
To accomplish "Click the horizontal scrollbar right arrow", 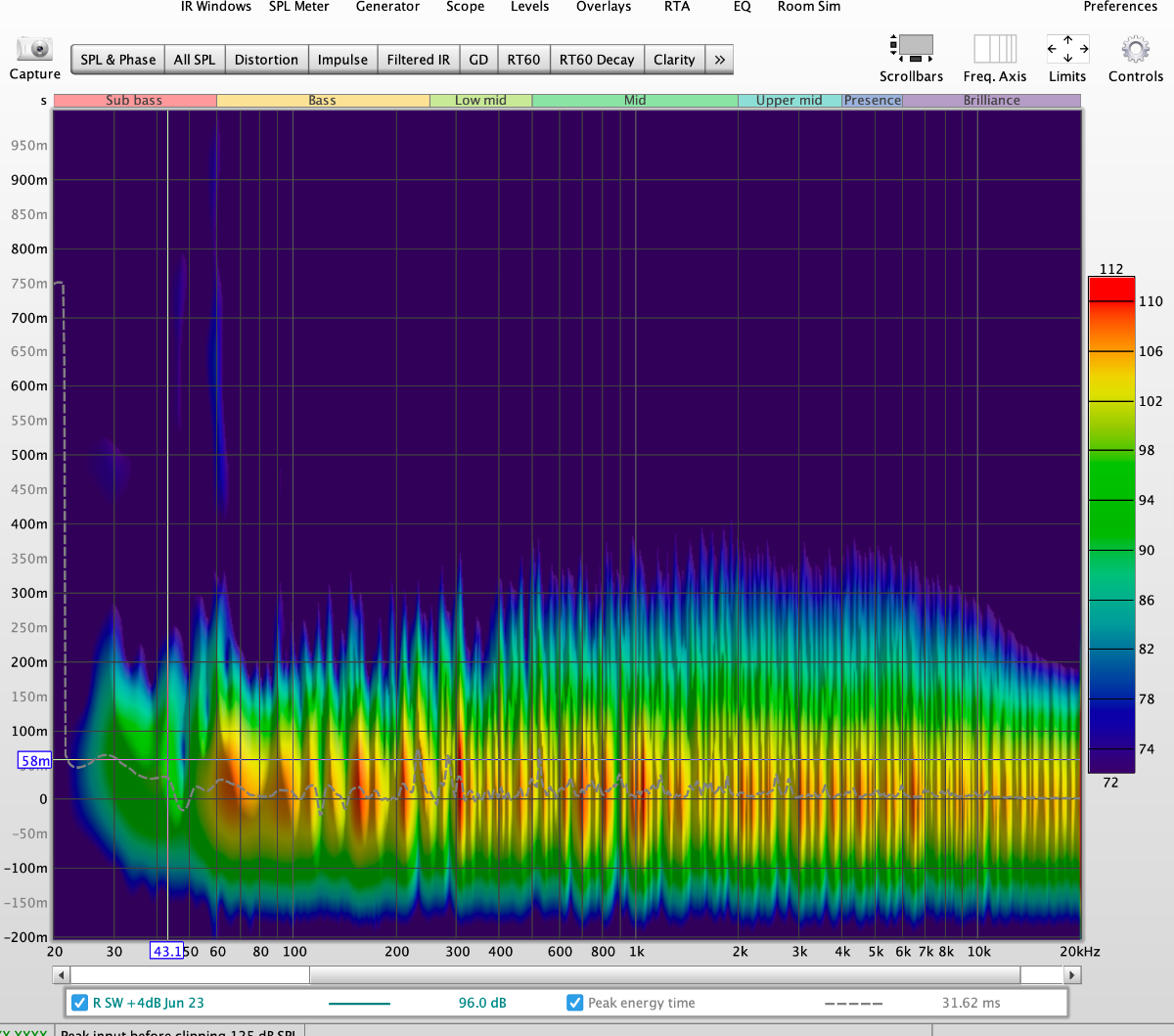I will point(1072,975).
